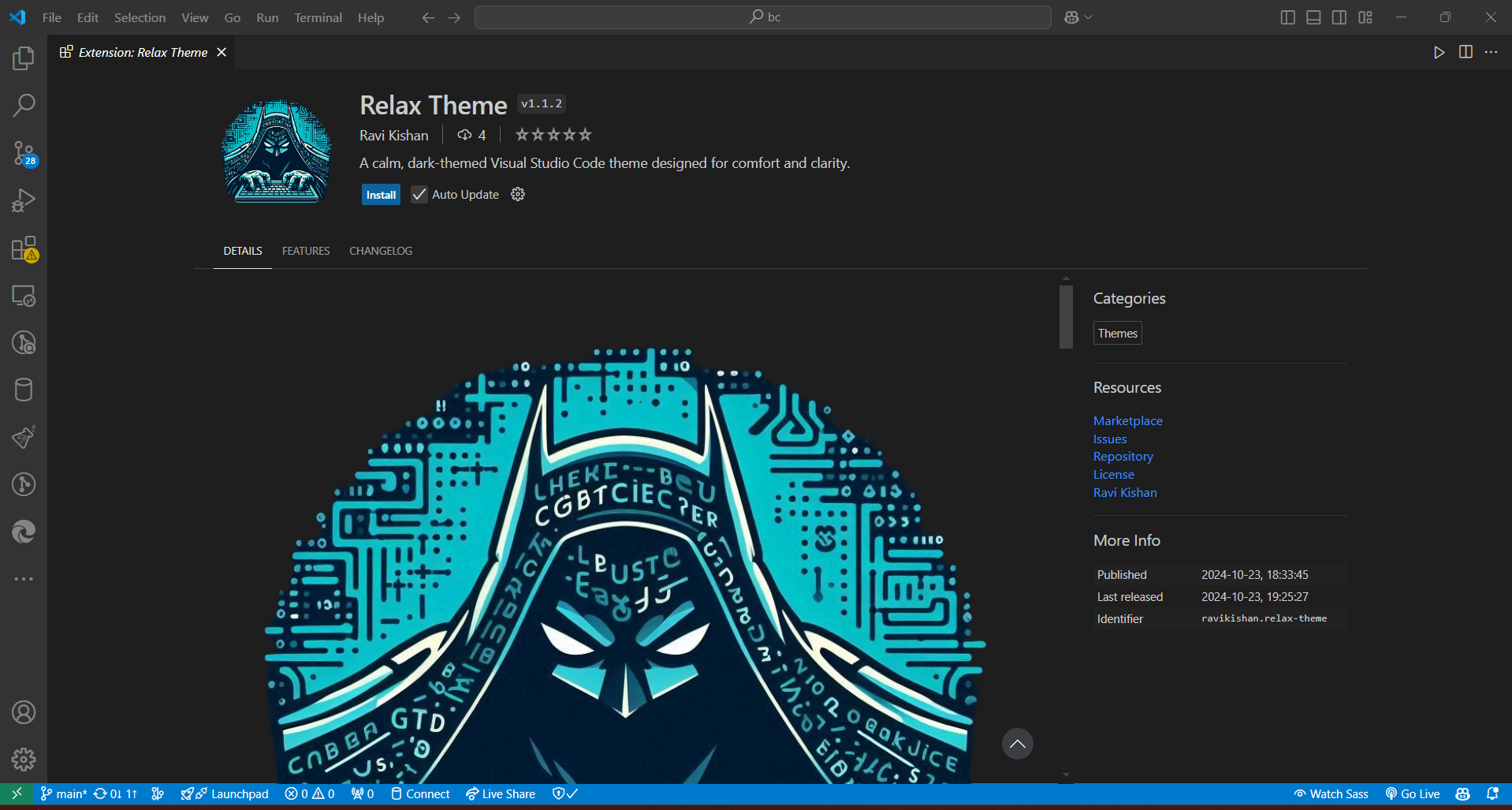
Task: Open the remote window indicator in status bar
Action: pos(17,793)
